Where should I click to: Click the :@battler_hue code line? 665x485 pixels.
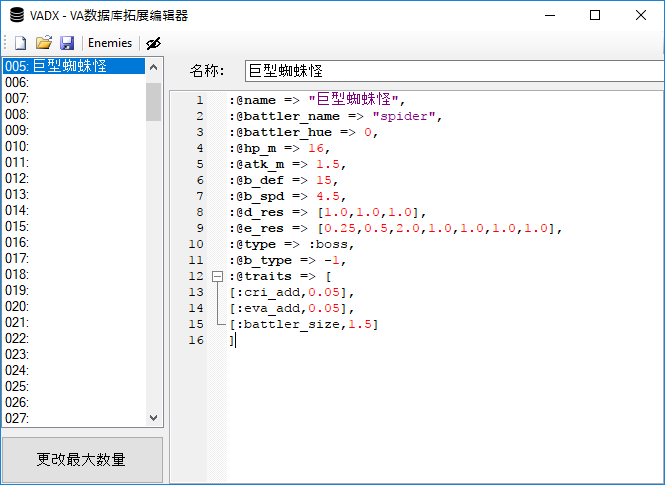[x=303, y=132]
